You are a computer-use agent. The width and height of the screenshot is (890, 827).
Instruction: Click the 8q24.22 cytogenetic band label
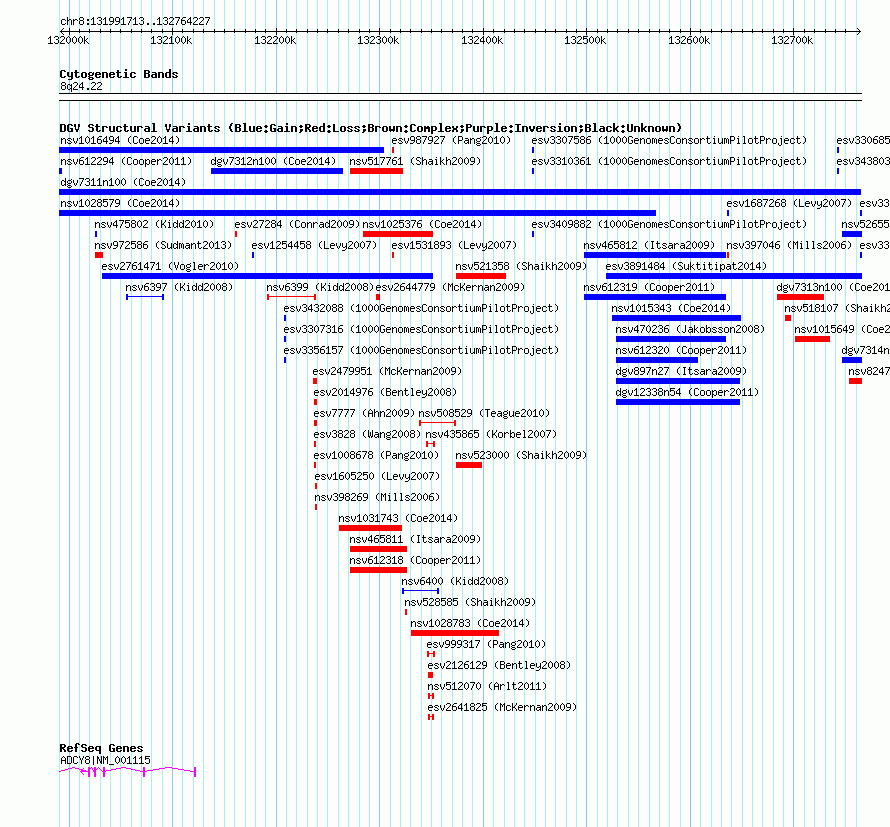coord(81,86)
